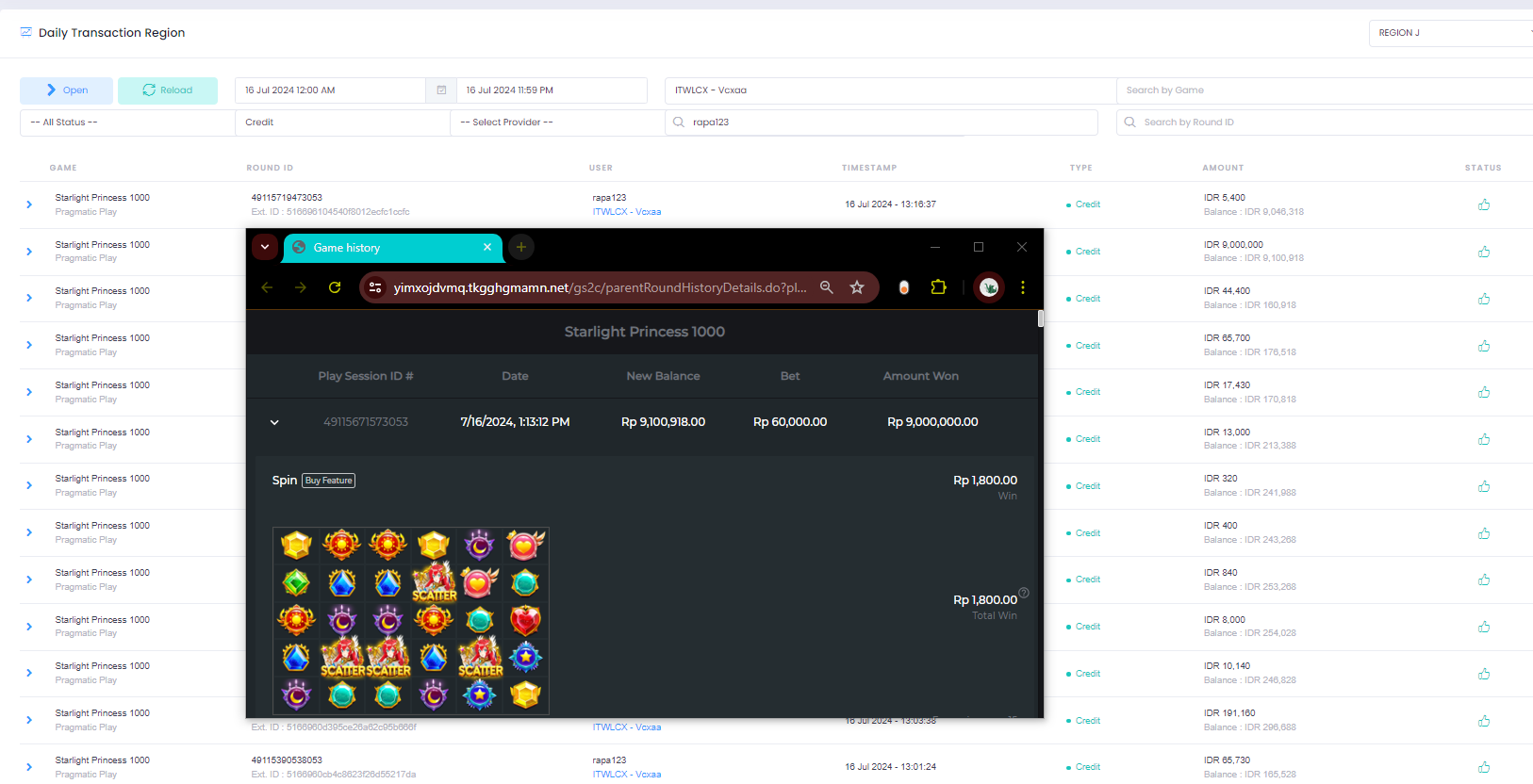Click the TIMESTAMP column header

[869, 168]
